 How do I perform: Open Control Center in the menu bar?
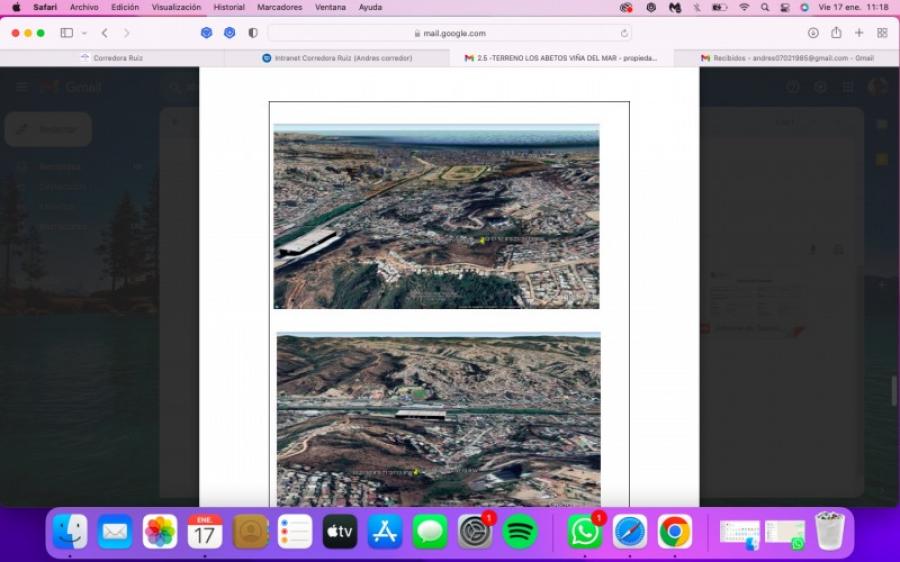785,7
